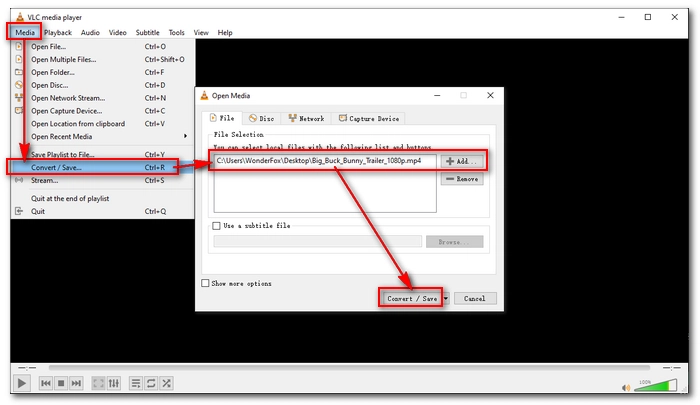Select the Big_Buck_Bunny_Trailer_1080p.mp4 entry
This screenshot has width=700, height=405.
pos(319,160)
